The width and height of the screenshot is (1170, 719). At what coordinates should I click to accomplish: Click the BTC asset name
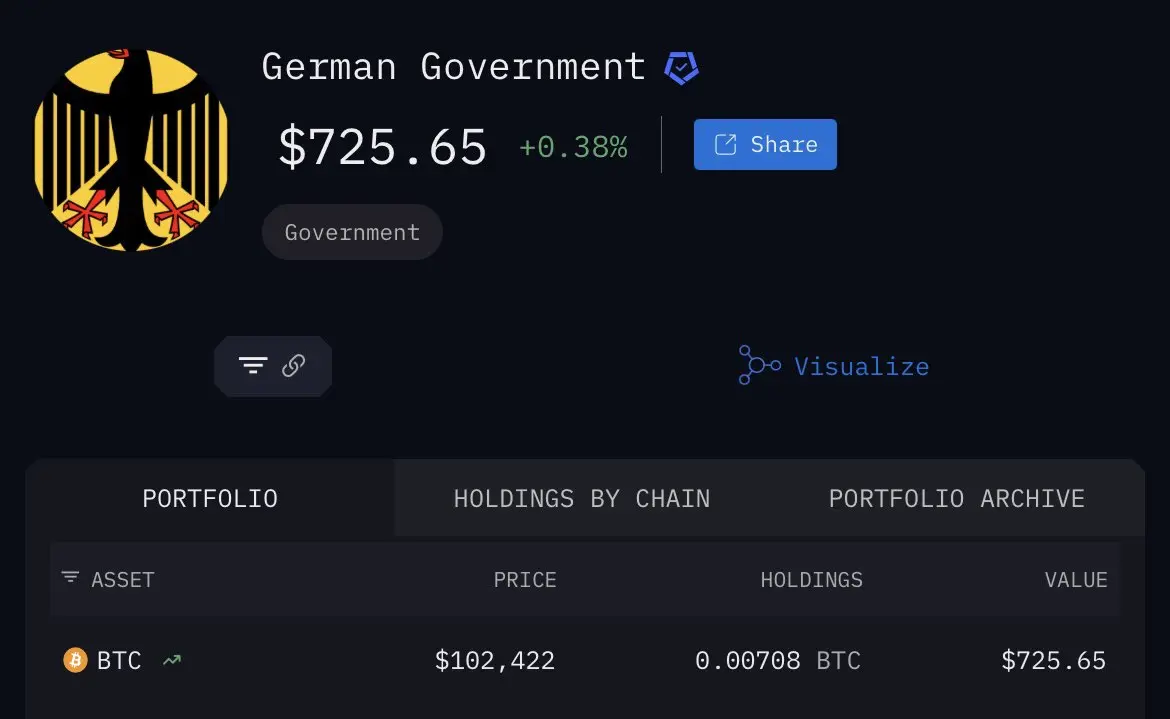119,661
